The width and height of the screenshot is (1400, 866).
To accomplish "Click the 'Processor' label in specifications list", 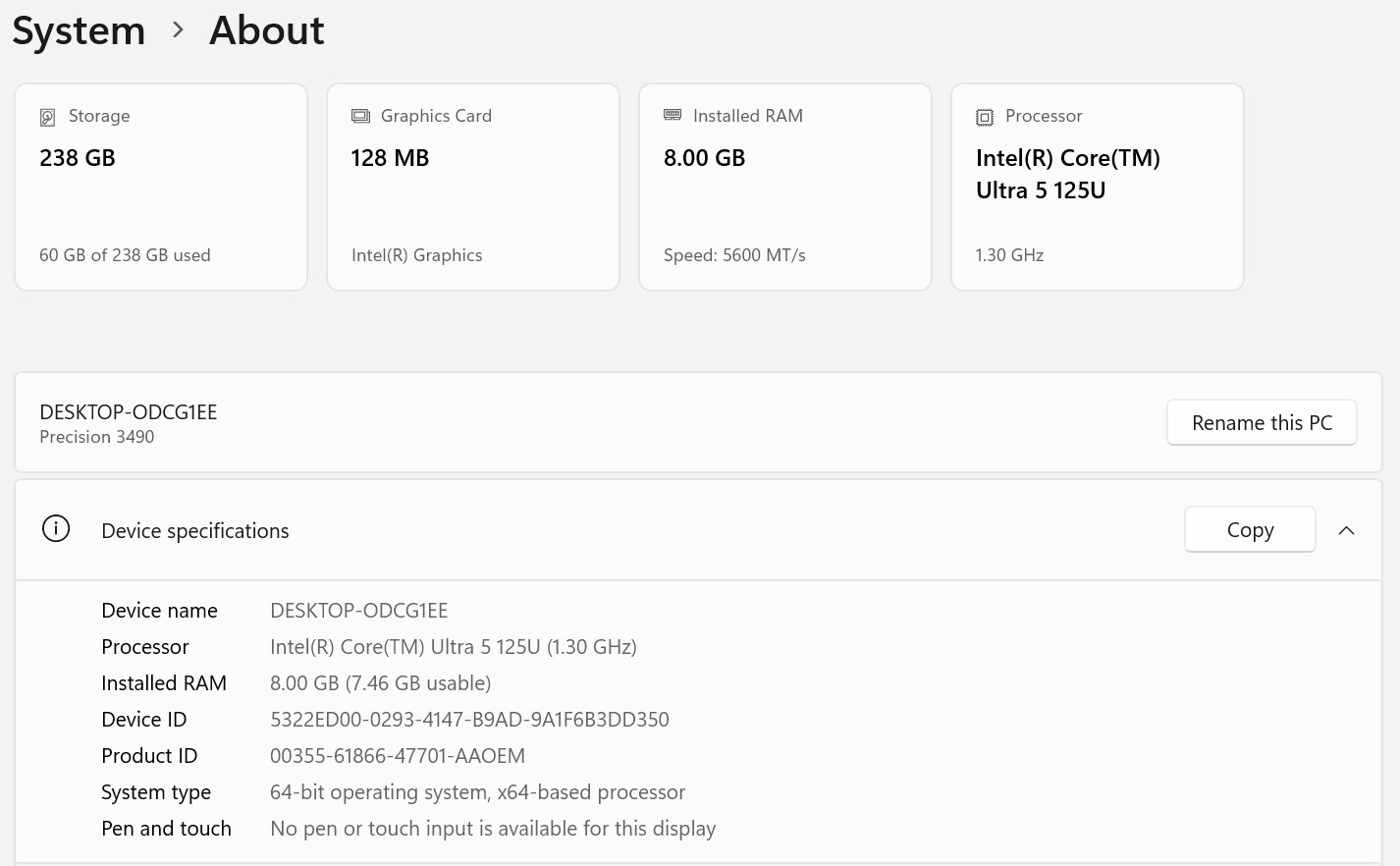I will (x=145, y=647).
